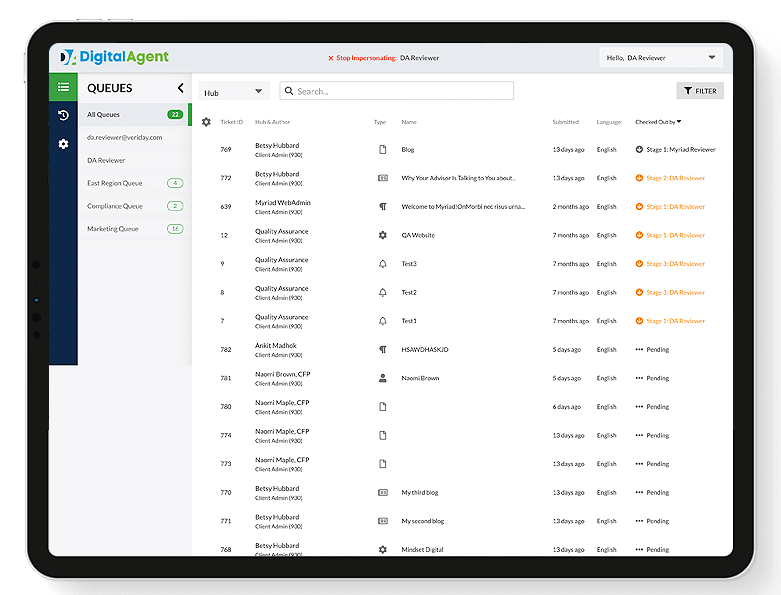The image size is (781, 595).
Task: Expand the Hello, DA Reviewer user menu
Action: click(x=662, y=58)
